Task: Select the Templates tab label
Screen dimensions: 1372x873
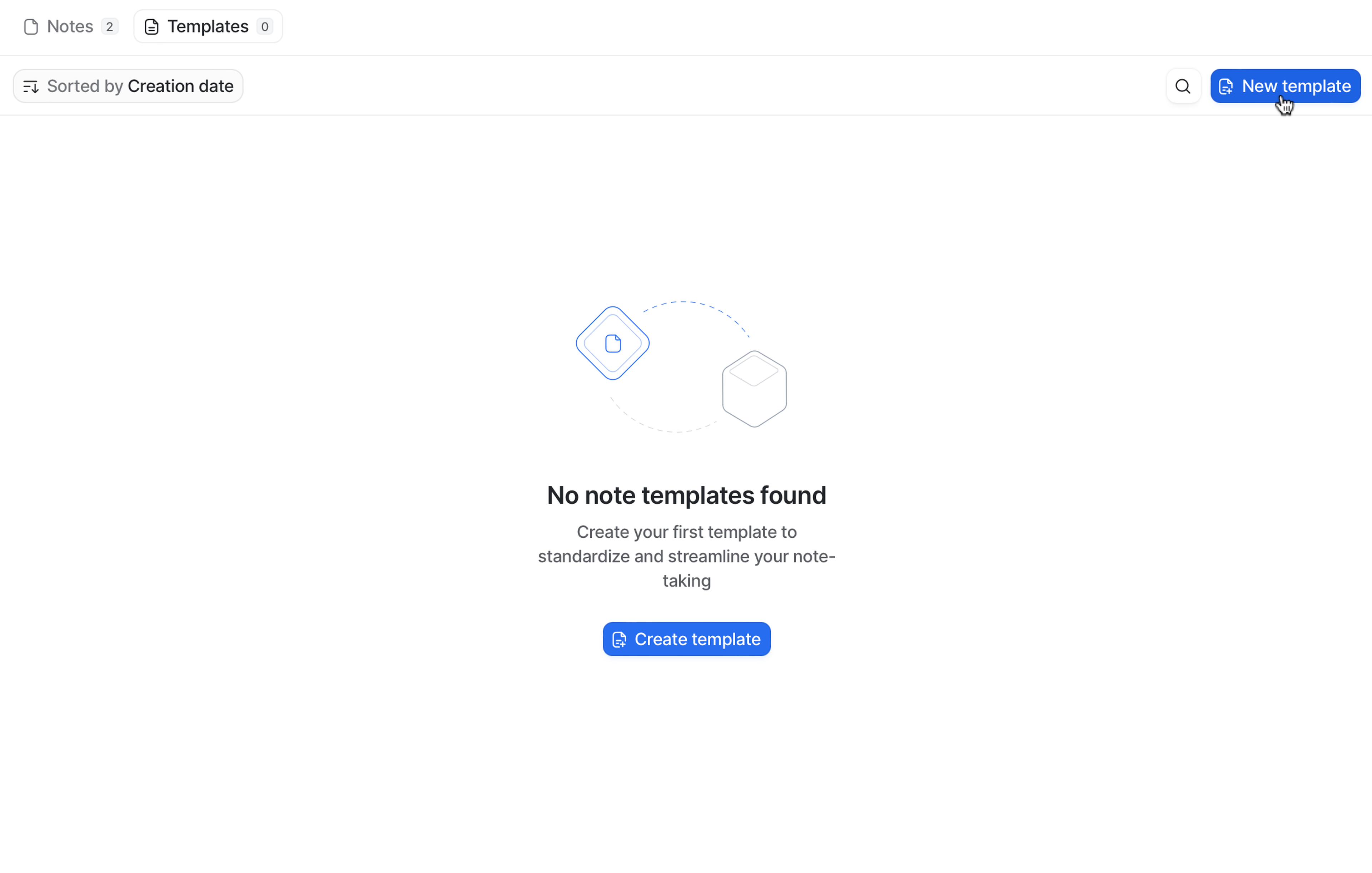Action: [207, 27]
